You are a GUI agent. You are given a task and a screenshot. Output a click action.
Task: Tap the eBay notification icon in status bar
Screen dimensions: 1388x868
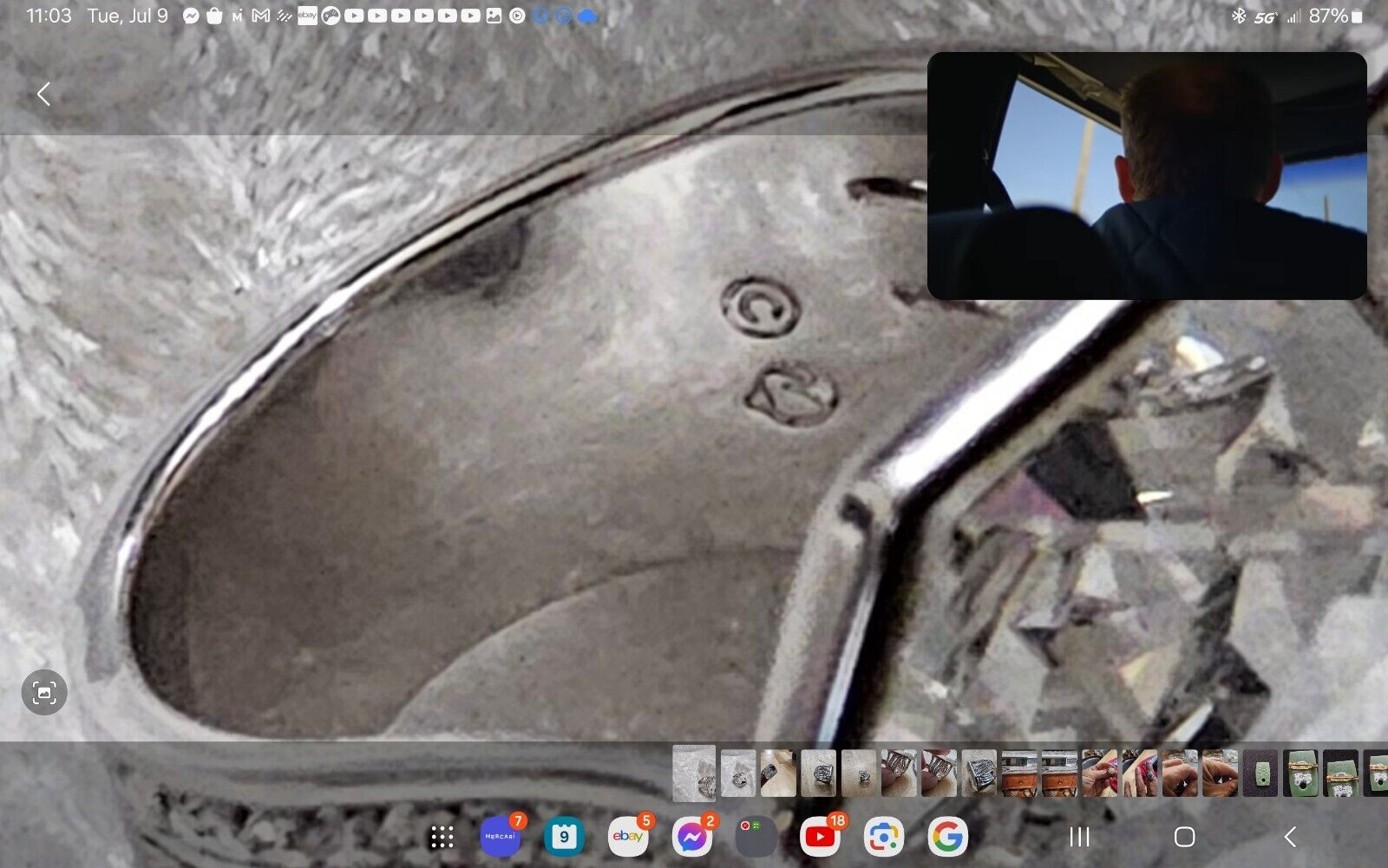coord(307,16)
